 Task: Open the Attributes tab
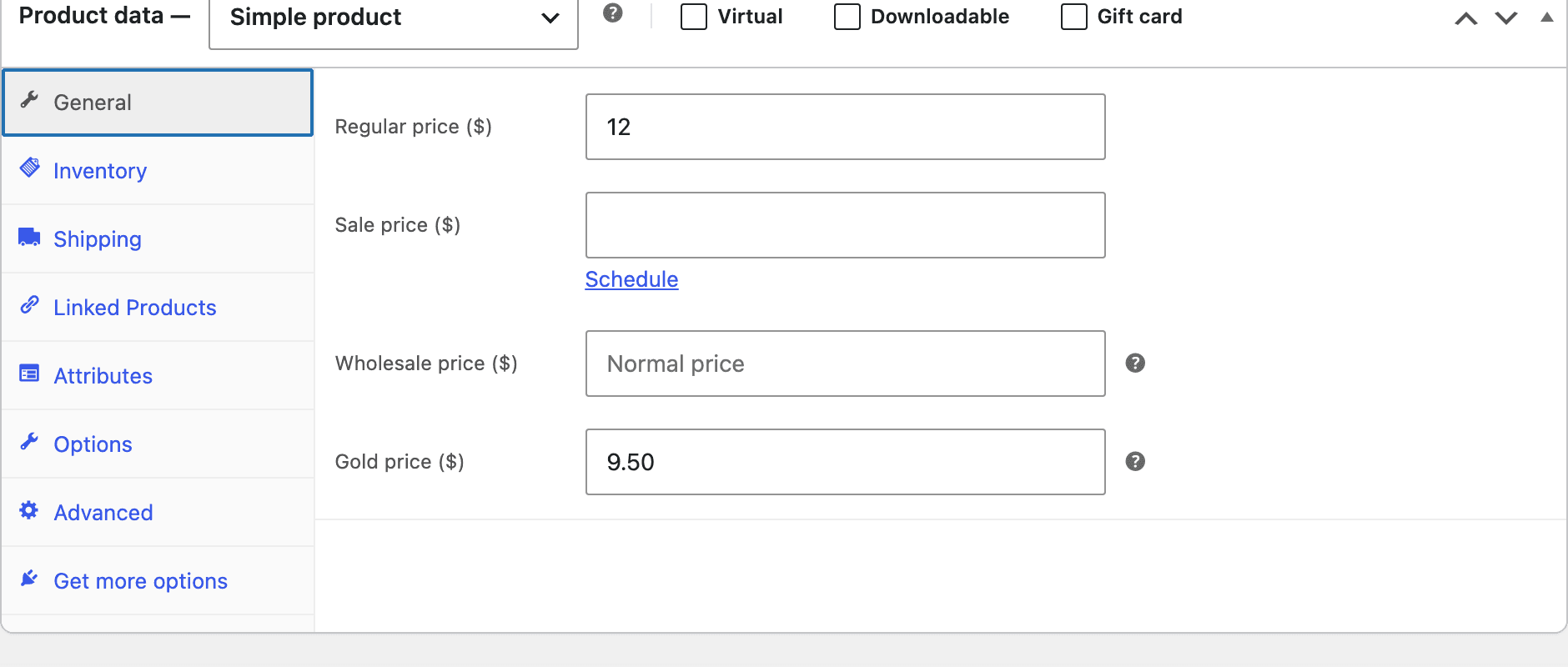pos(158,376)
